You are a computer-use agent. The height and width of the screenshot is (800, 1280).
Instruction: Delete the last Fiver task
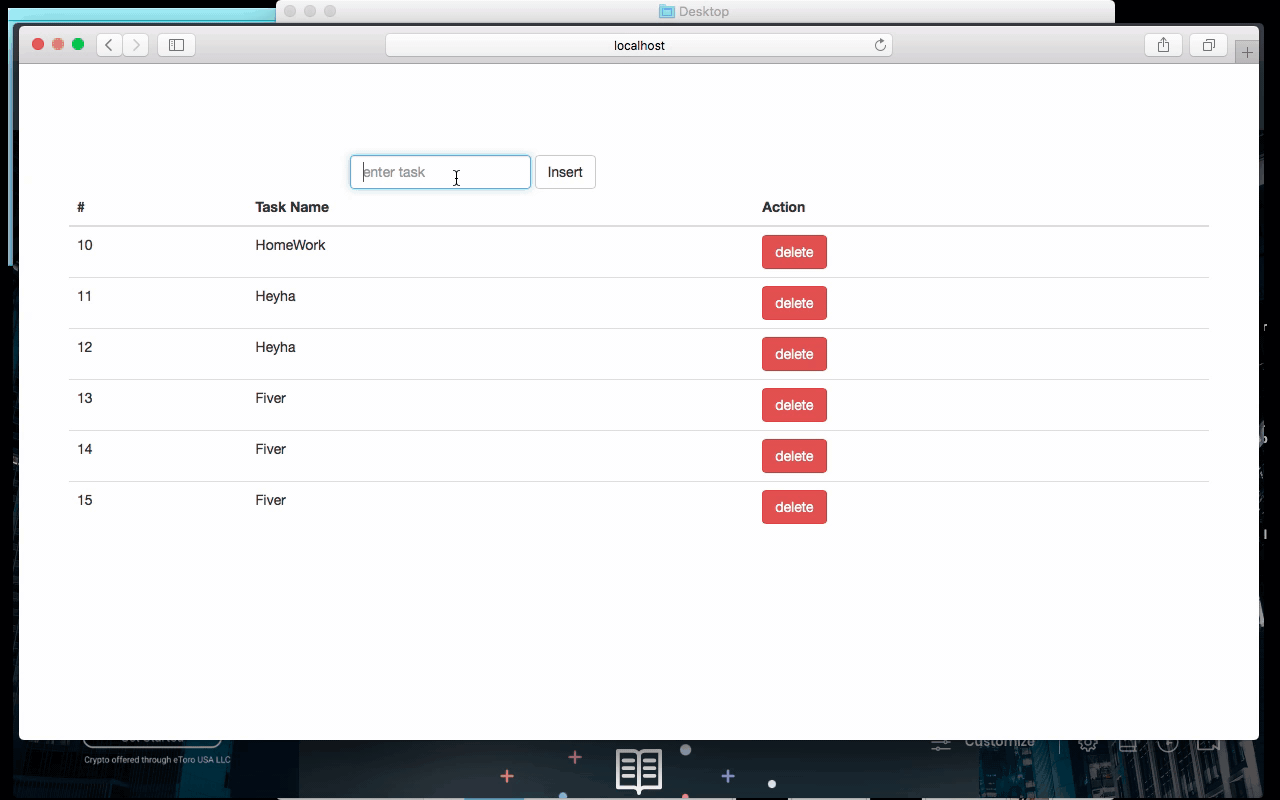click(x=794, y=507)
